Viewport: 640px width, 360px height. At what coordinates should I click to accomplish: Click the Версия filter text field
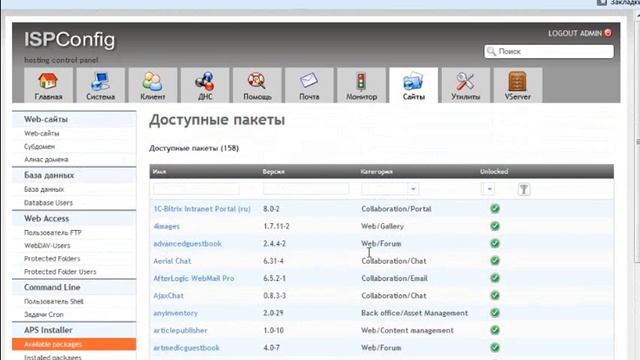coord(306,189)
